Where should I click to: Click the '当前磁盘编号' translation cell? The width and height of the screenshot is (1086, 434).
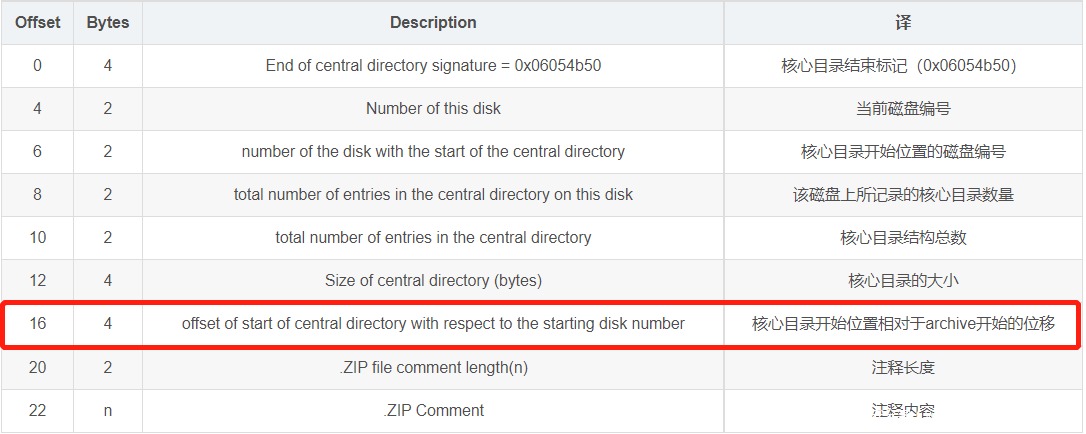(903, 109)
